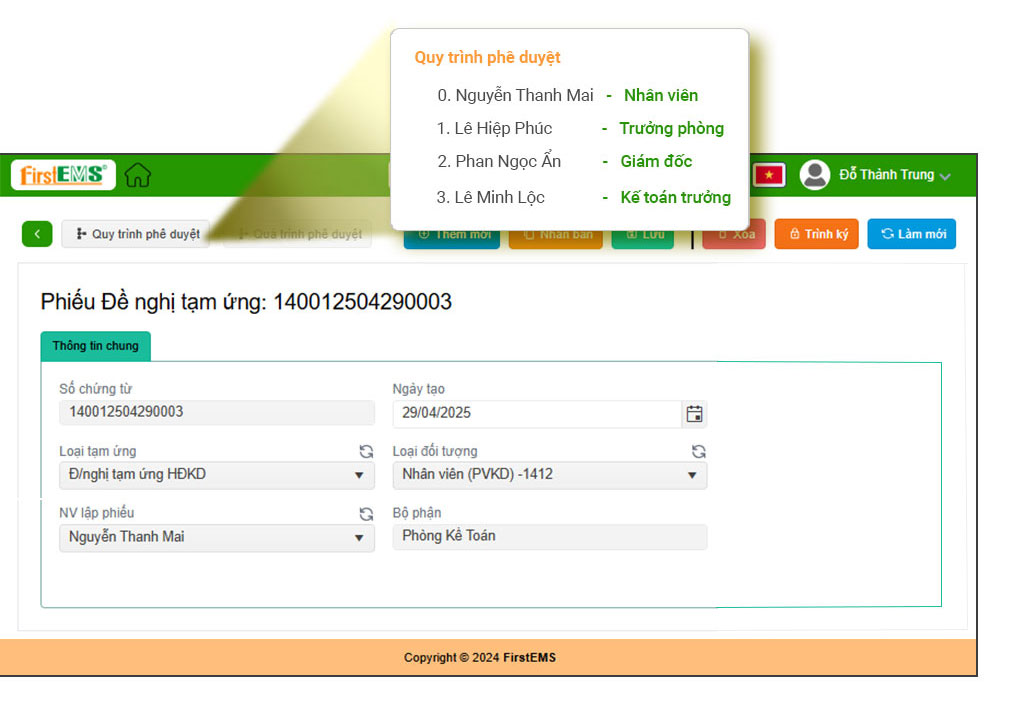The width and height of the screenshot is (1013, 705).
Task: Click the home icon in header
Action: [x=138, y=175]
